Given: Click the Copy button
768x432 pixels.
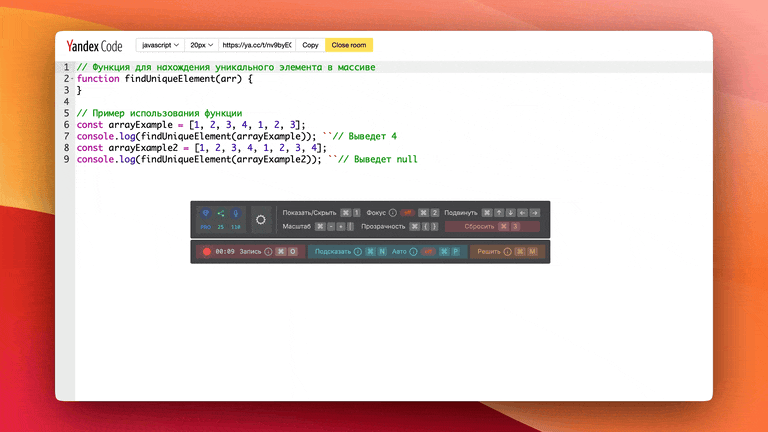Looking at the screenshot, I should (x=310, y=45).
